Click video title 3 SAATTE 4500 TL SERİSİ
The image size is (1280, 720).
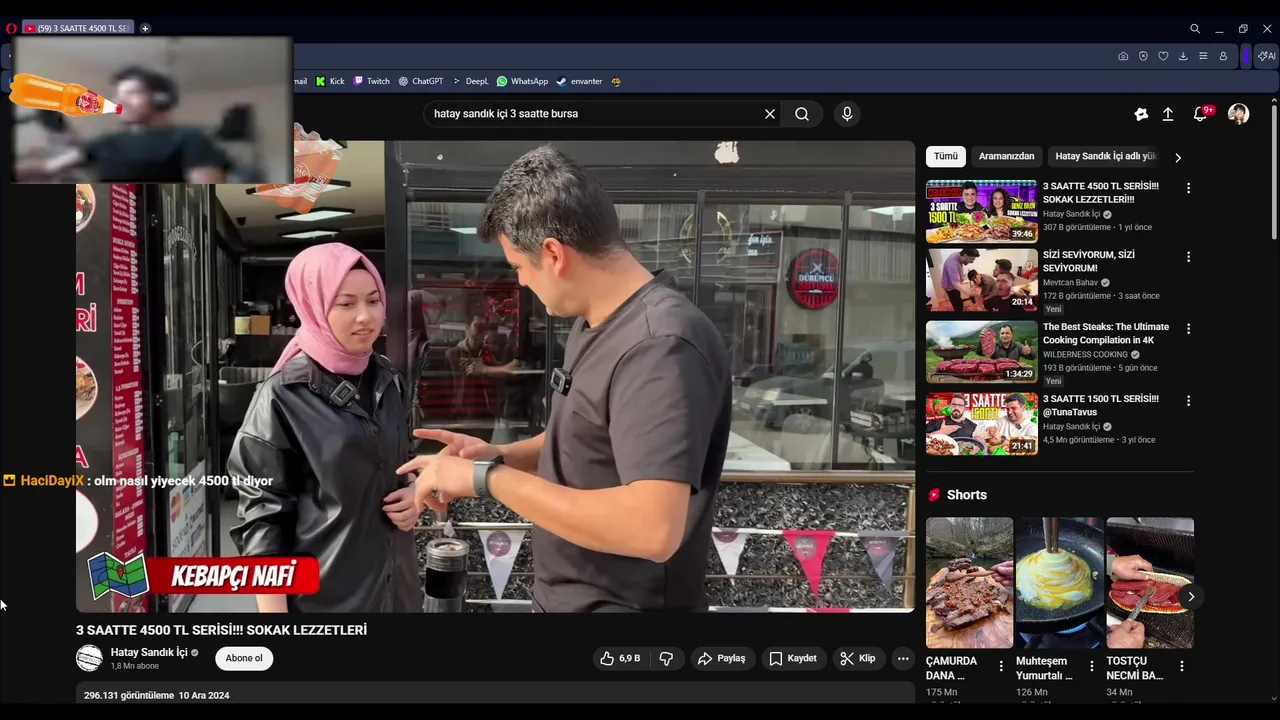(x=221, y=630)
